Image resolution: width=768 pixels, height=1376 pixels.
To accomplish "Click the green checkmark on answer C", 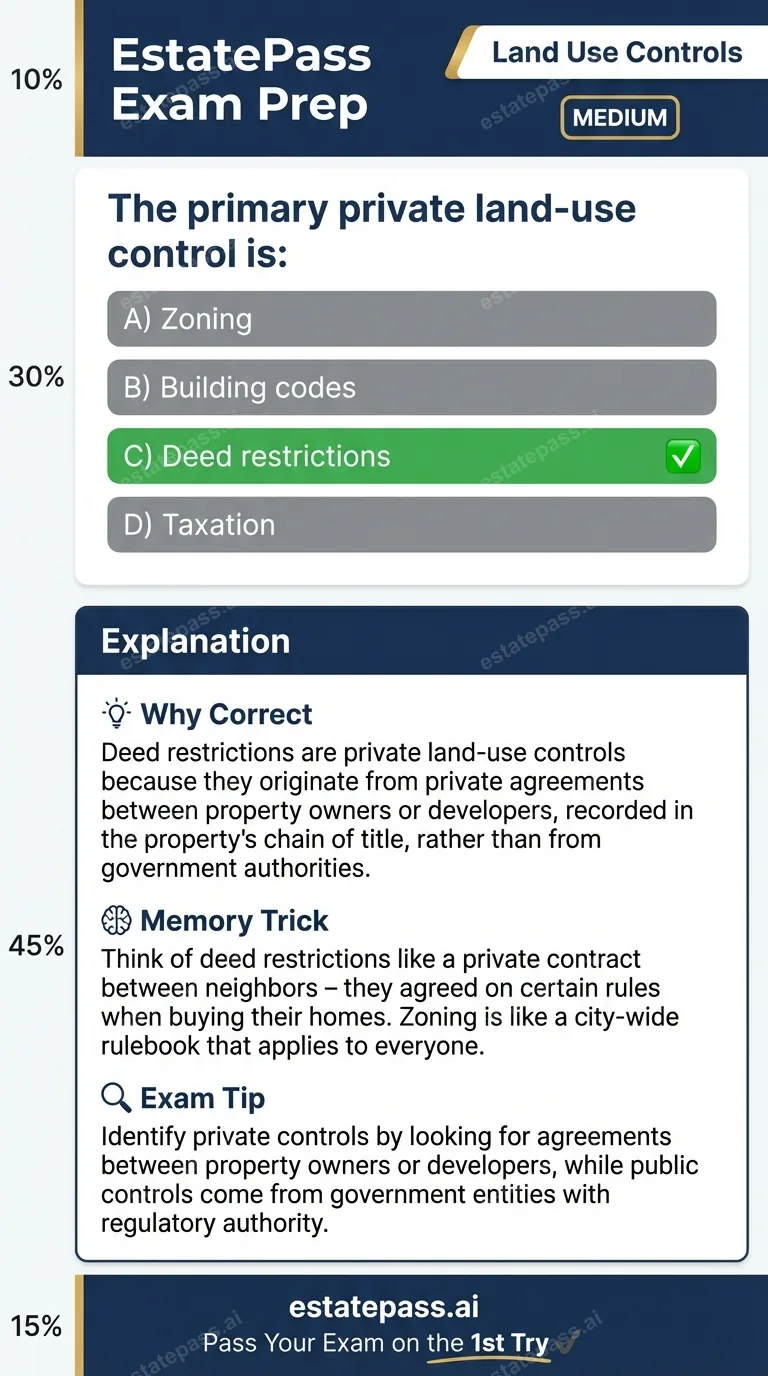I will click(683, 456).
